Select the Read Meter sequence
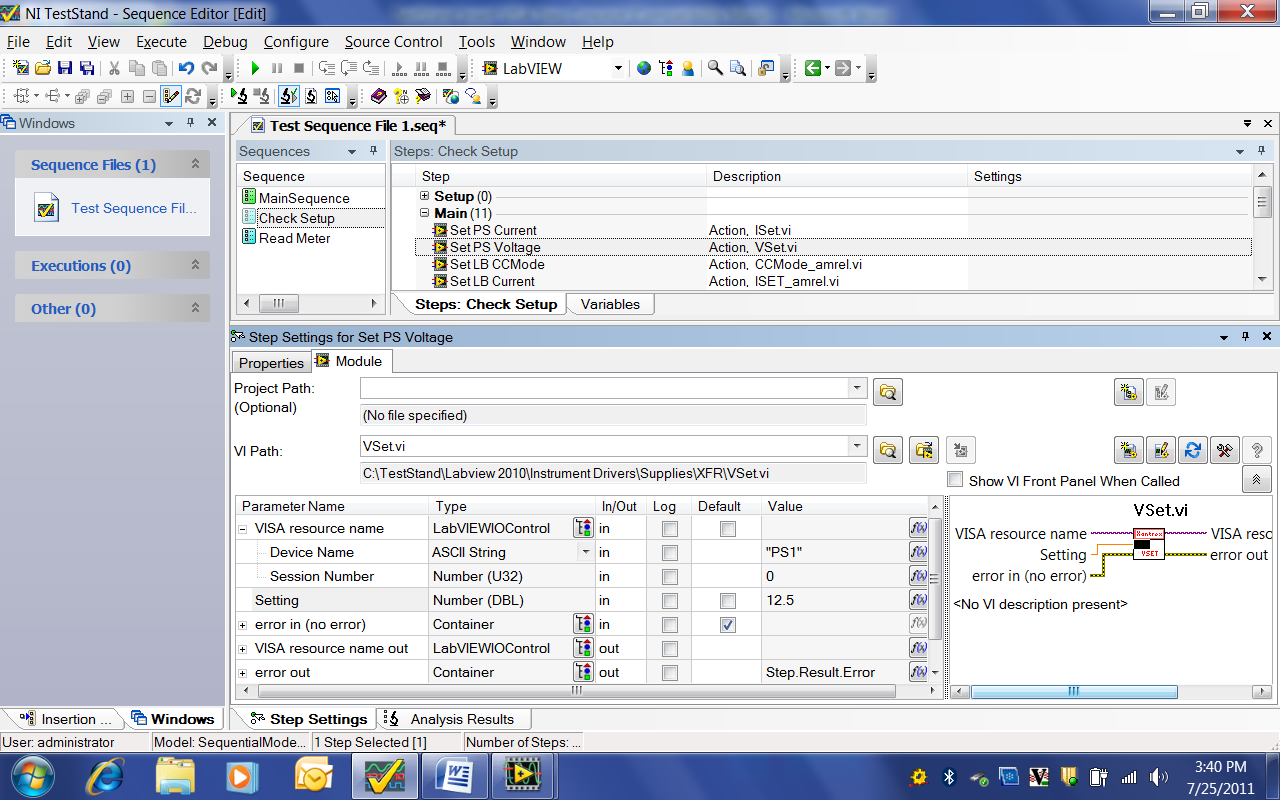Viewport: 1280px width, 800px height. pyautogui.click(x=294, y=238)
